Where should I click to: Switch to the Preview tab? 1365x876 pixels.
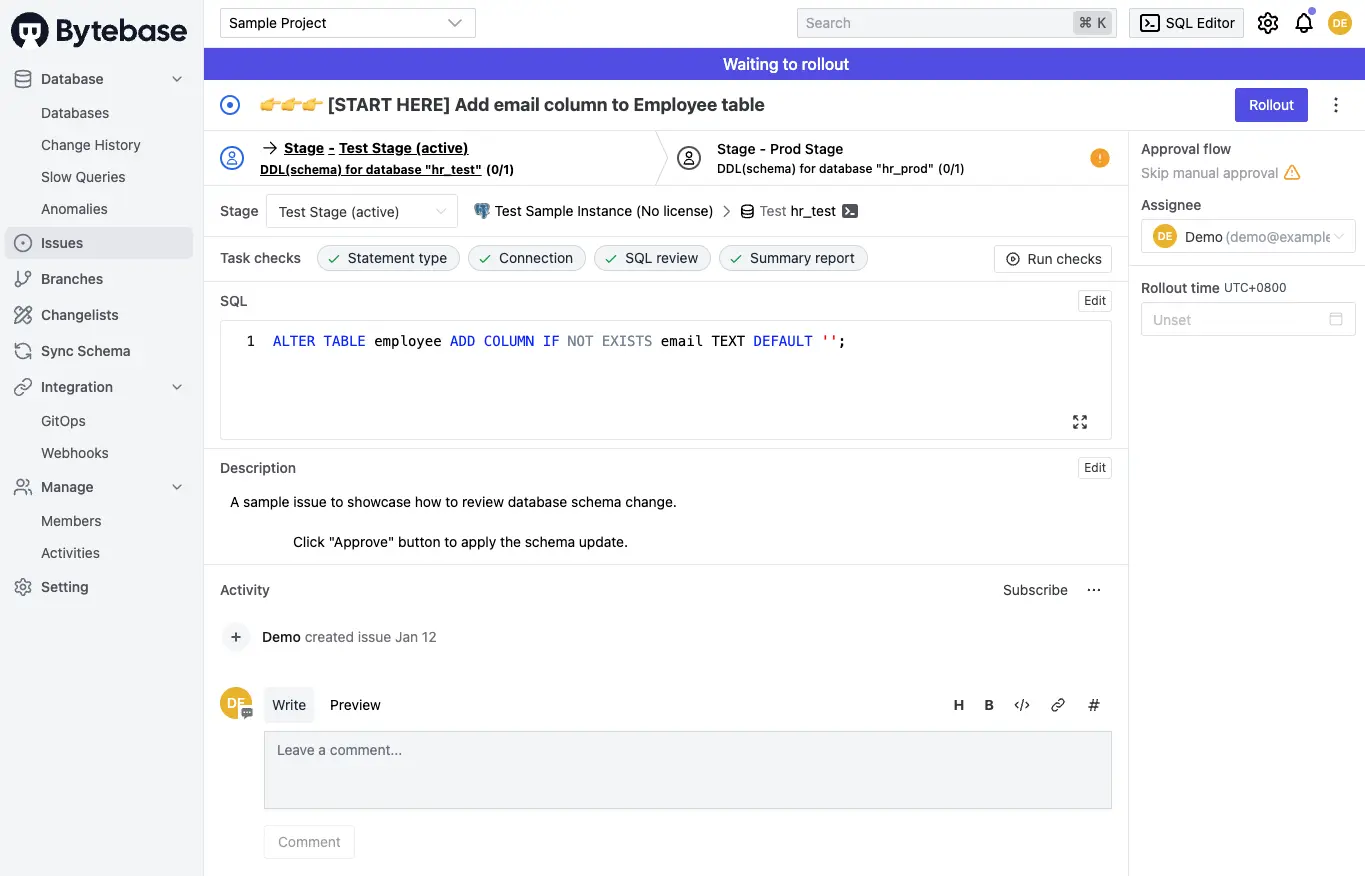tap(355, 705)
